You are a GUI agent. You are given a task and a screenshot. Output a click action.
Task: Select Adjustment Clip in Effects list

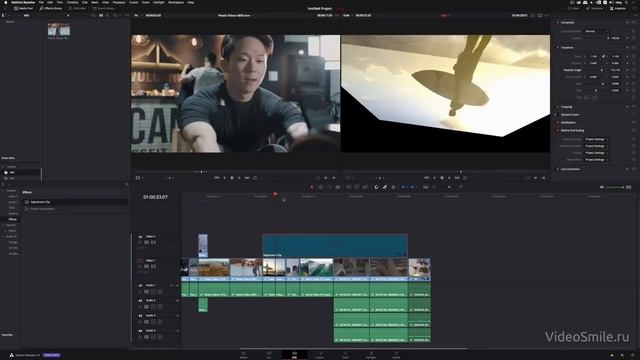76,202
